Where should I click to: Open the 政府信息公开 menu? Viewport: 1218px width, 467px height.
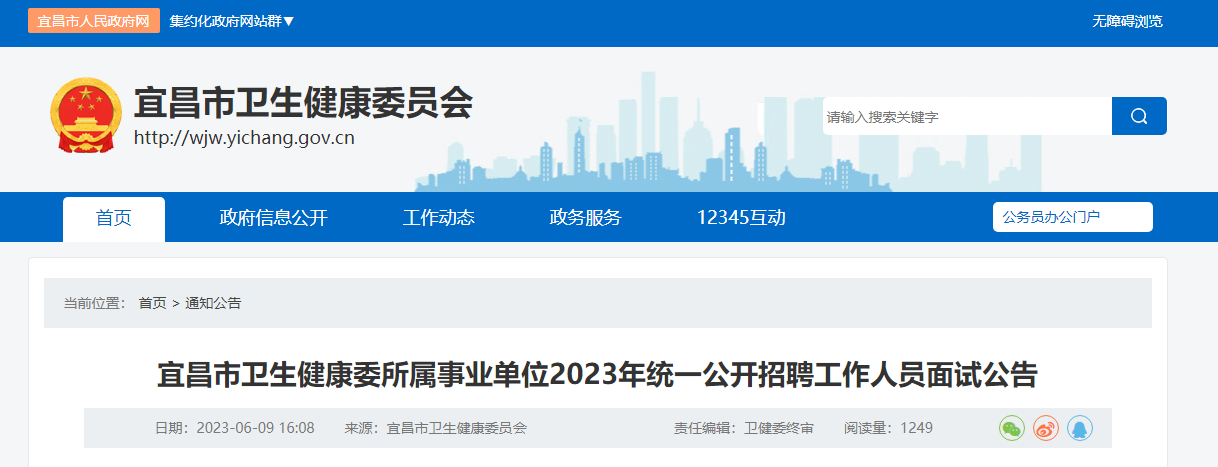[x=274, y=218]
